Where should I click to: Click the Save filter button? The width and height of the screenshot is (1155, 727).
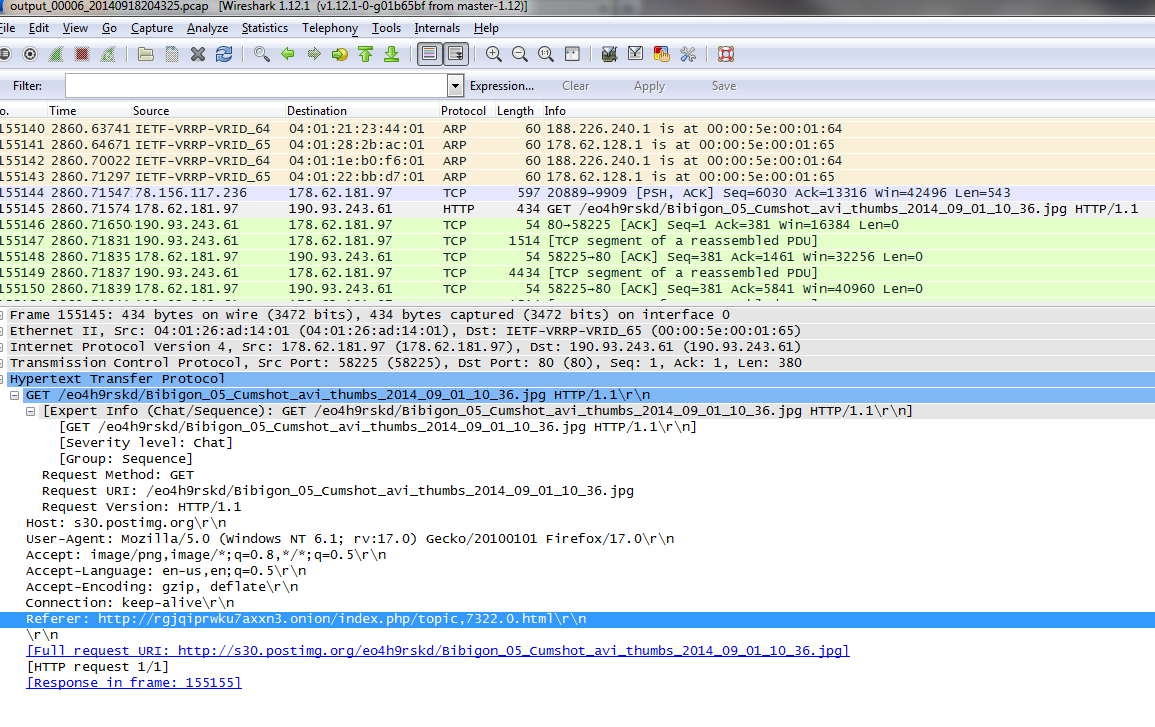click(x=723, y=86)
